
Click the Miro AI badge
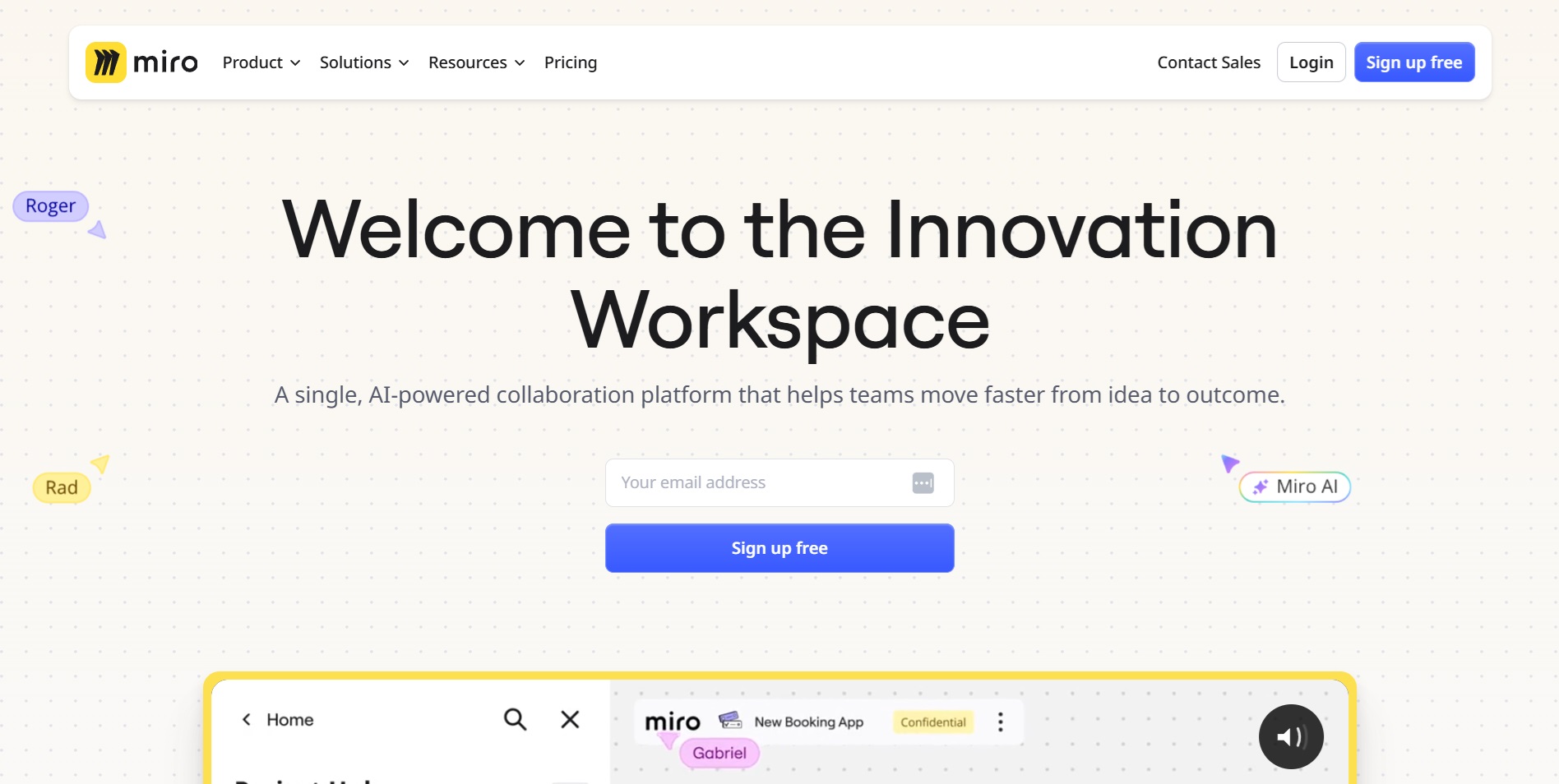1295,487
